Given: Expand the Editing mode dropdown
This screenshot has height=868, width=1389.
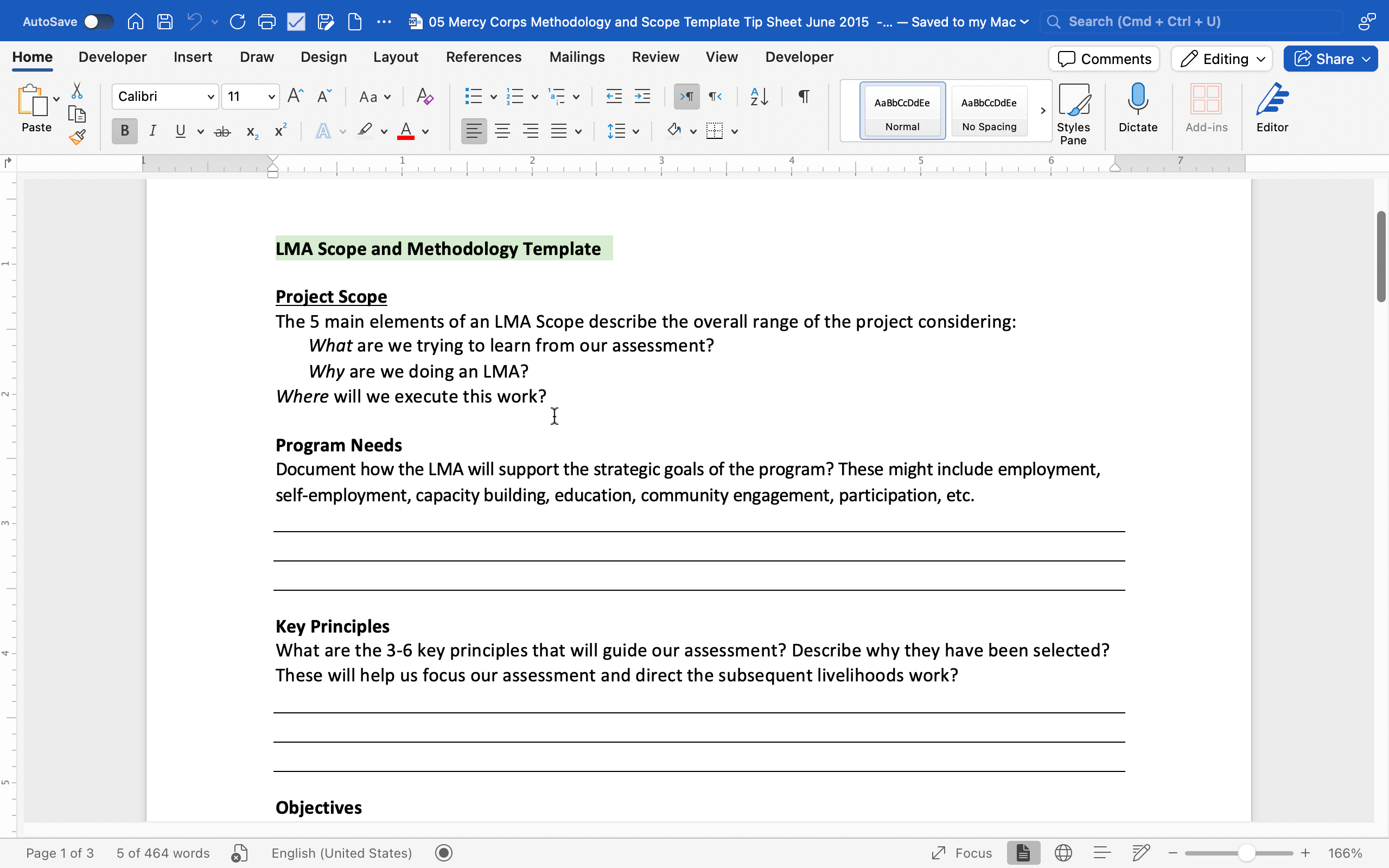Looking at the screenshot, I should click(x=1221, y=59).
